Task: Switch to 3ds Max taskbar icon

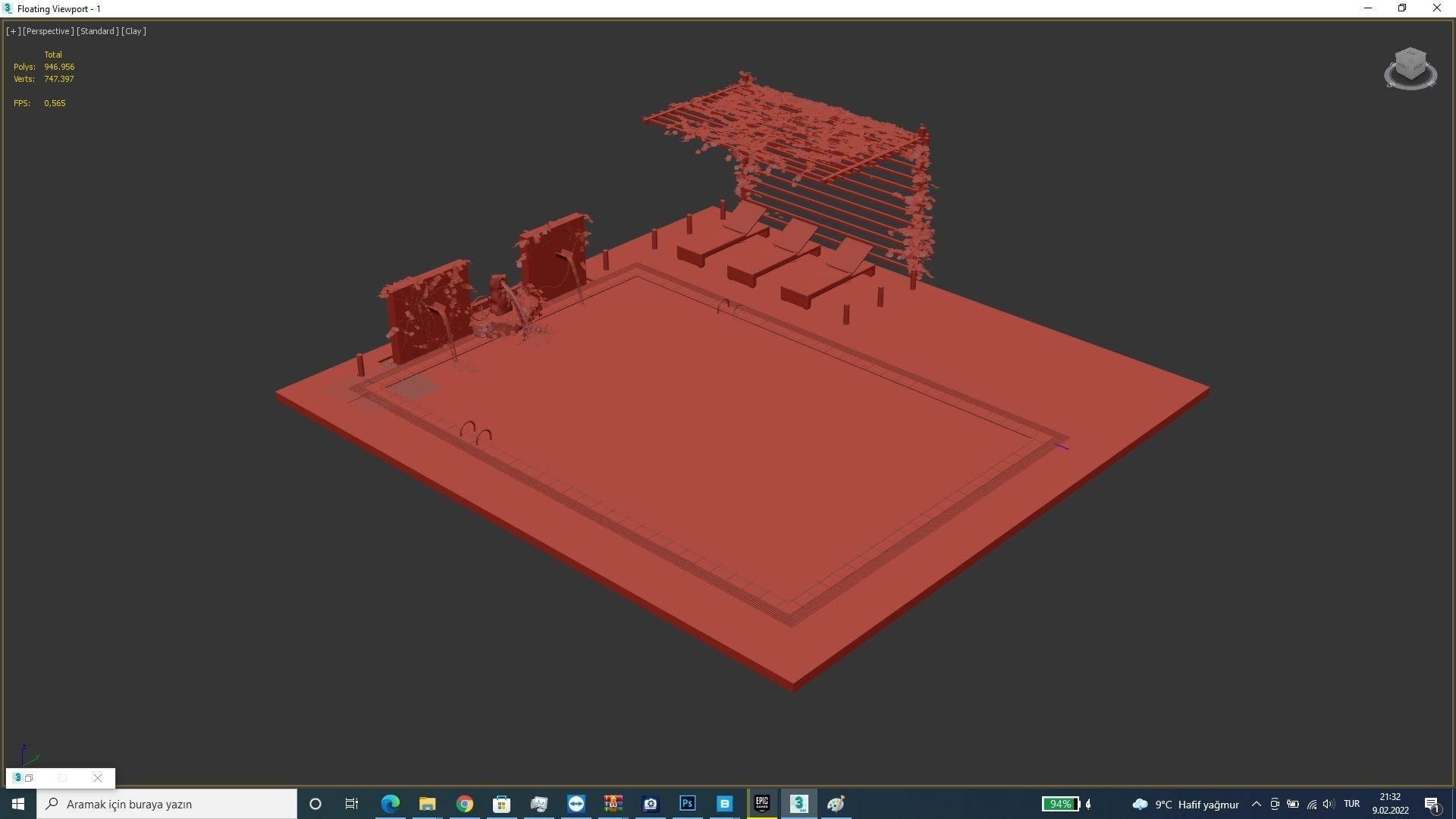Action: point(799,804)
